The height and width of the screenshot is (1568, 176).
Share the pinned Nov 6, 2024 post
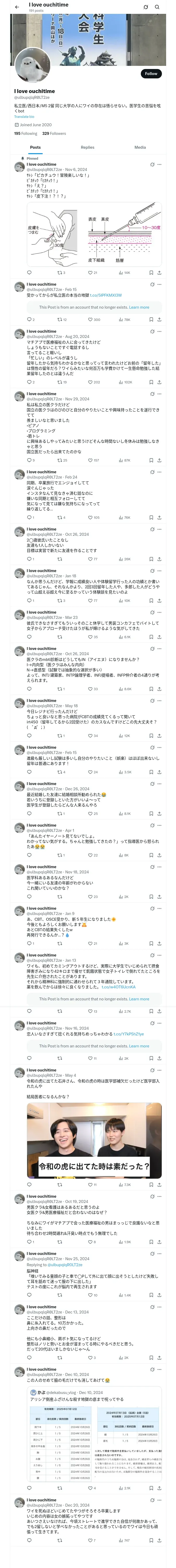[x=159, y=273]
